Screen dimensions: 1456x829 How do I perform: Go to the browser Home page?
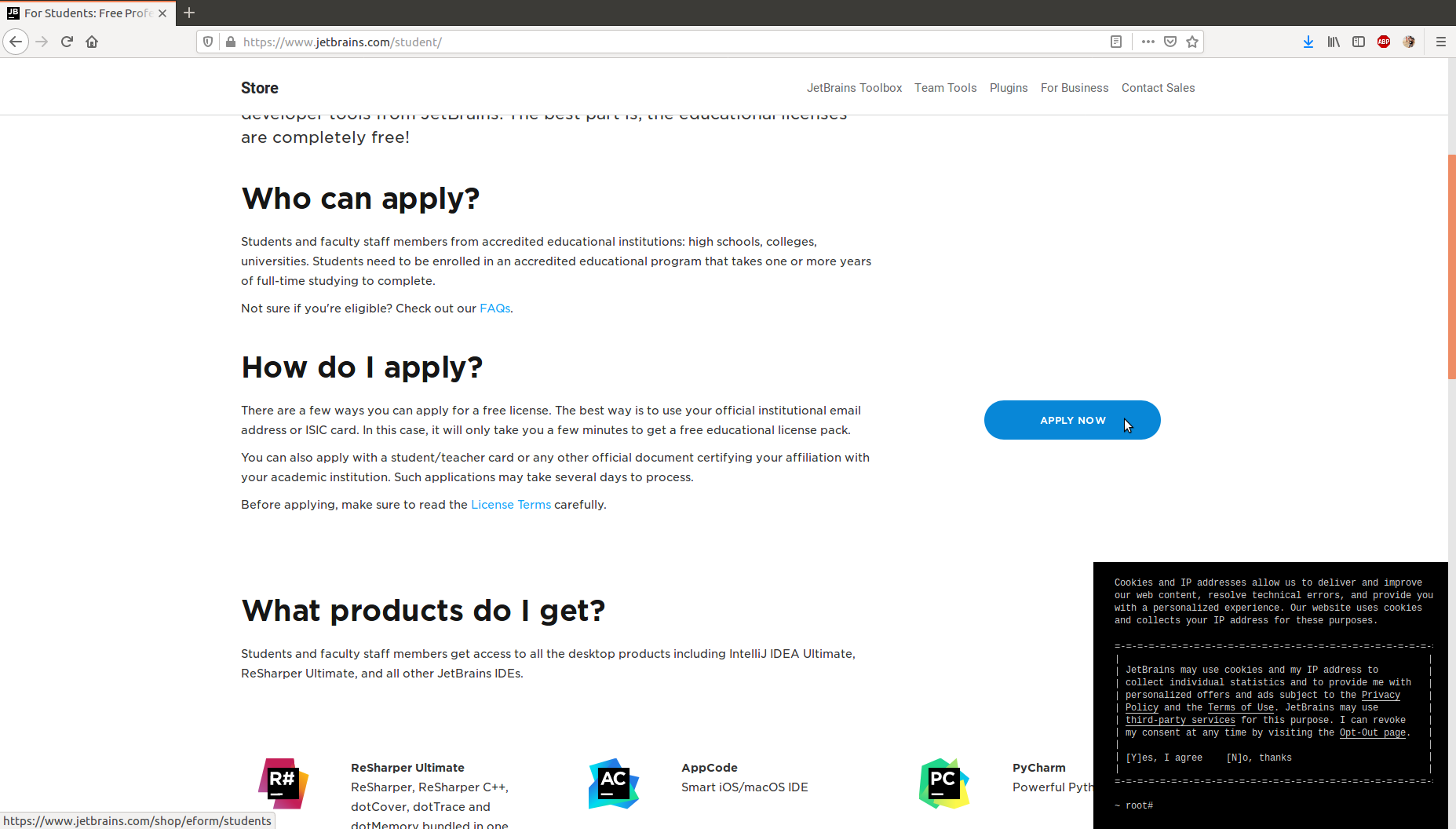(92, 42)
